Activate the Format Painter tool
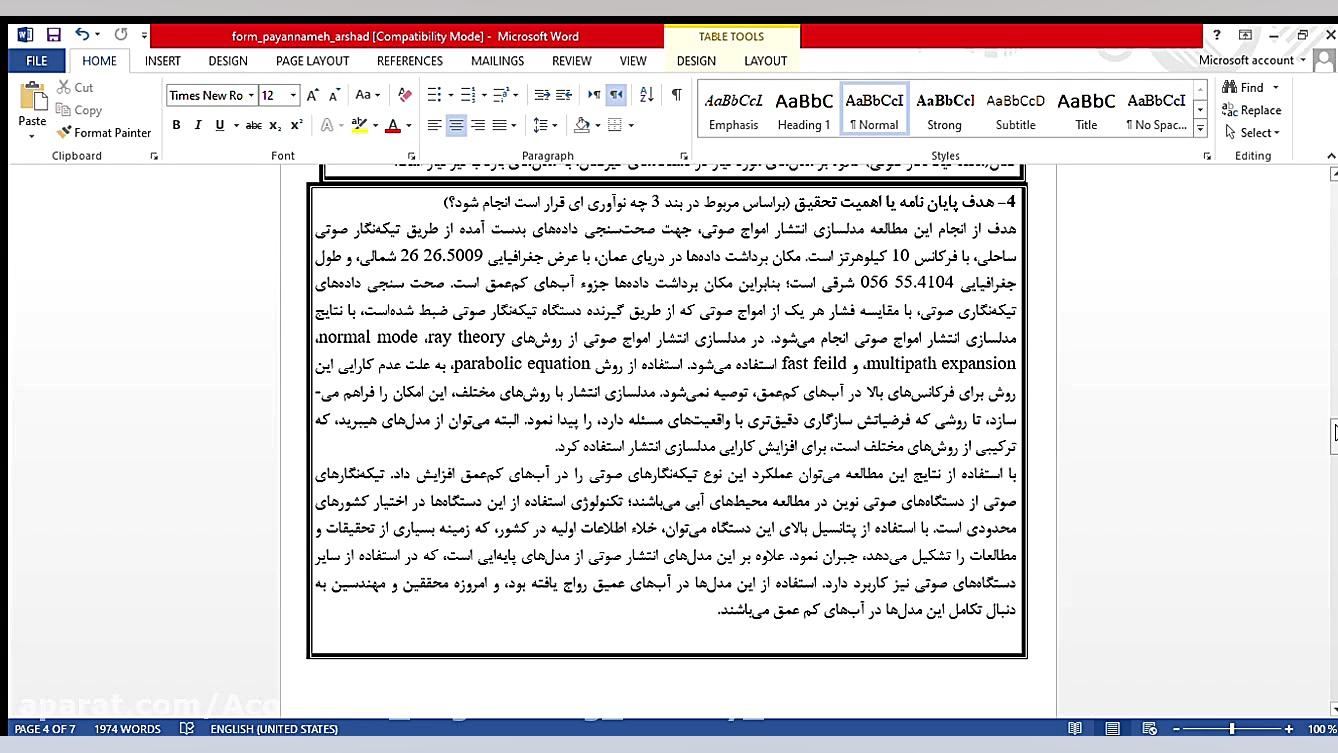The width and height of the screenshot is (1338, 753). click(x=103, y=132)
